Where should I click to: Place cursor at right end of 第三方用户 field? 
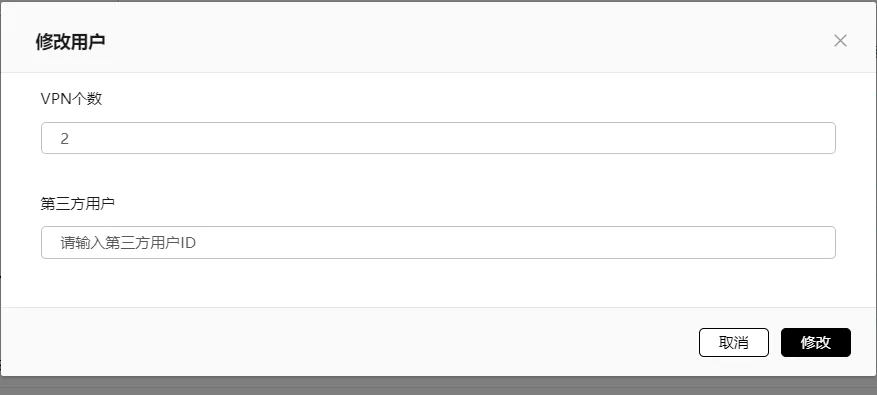coord(822,242)
